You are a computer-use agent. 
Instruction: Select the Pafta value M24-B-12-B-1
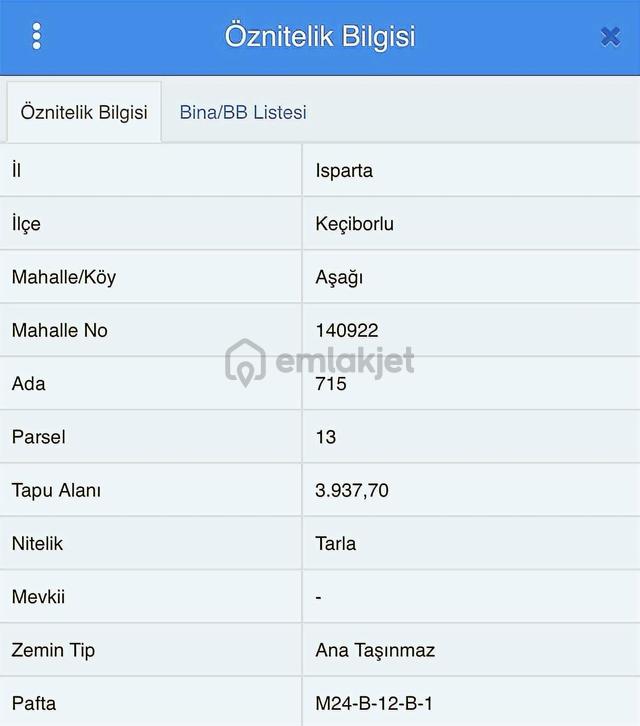(374, 704)
